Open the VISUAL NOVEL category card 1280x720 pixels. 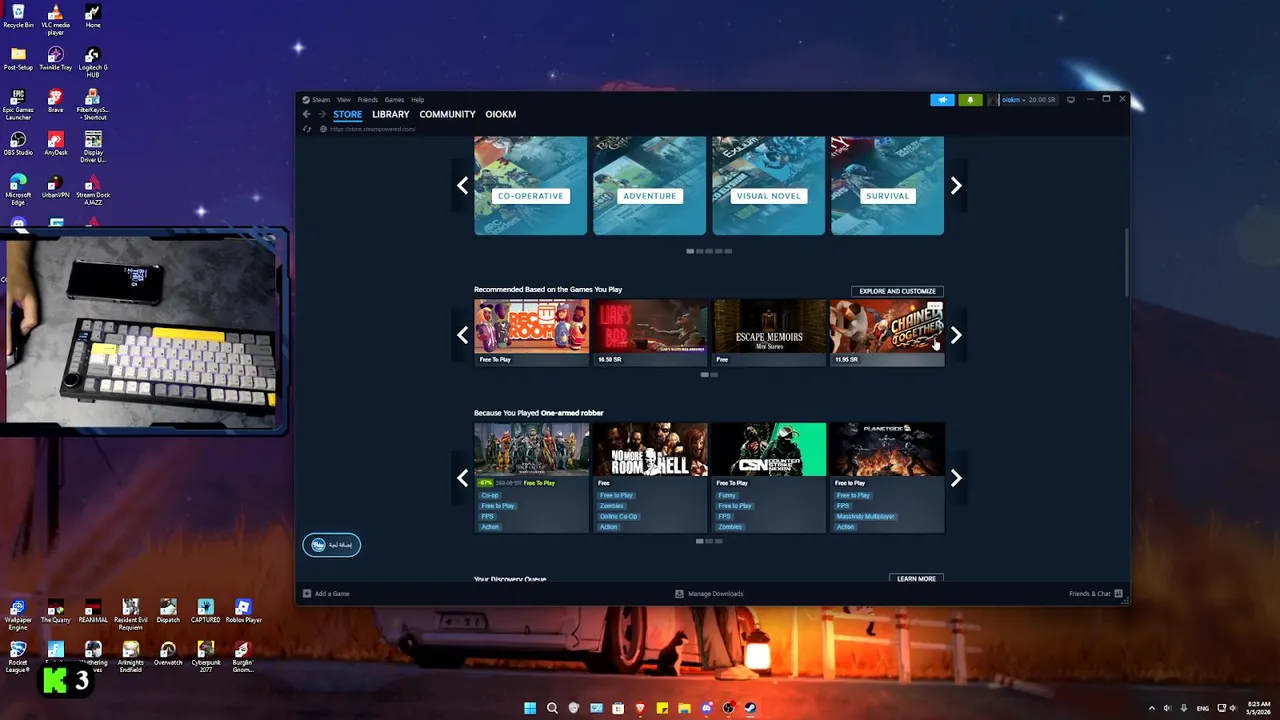[768, 186]
